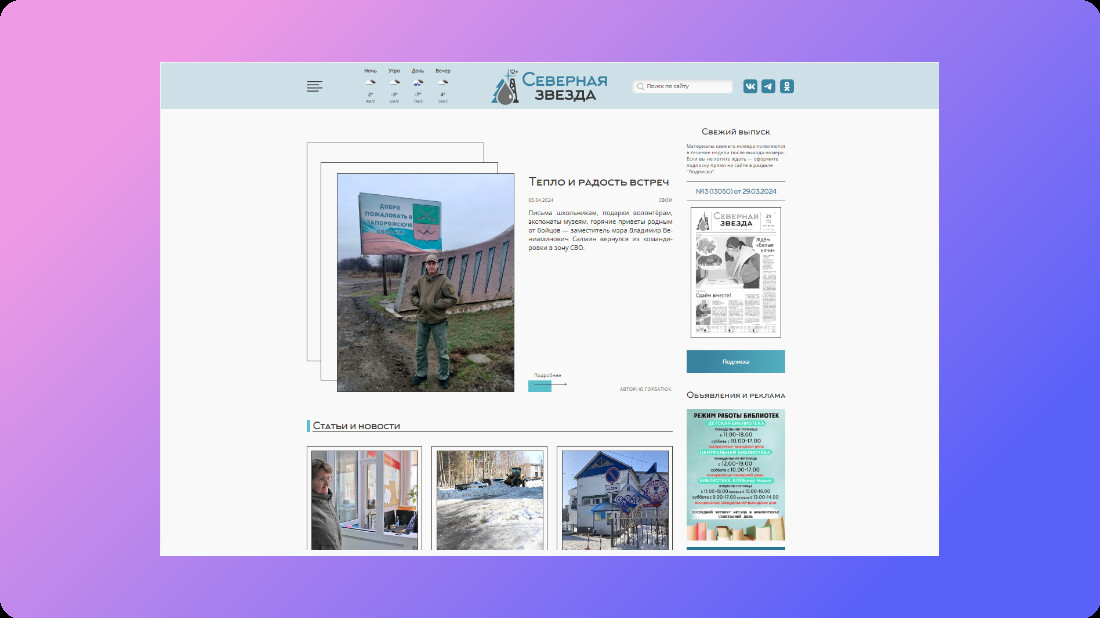Open the Odnoklassniki social icon
Image resolution: width=1100 pixels, height=618 pixels.
click(786, 86)
